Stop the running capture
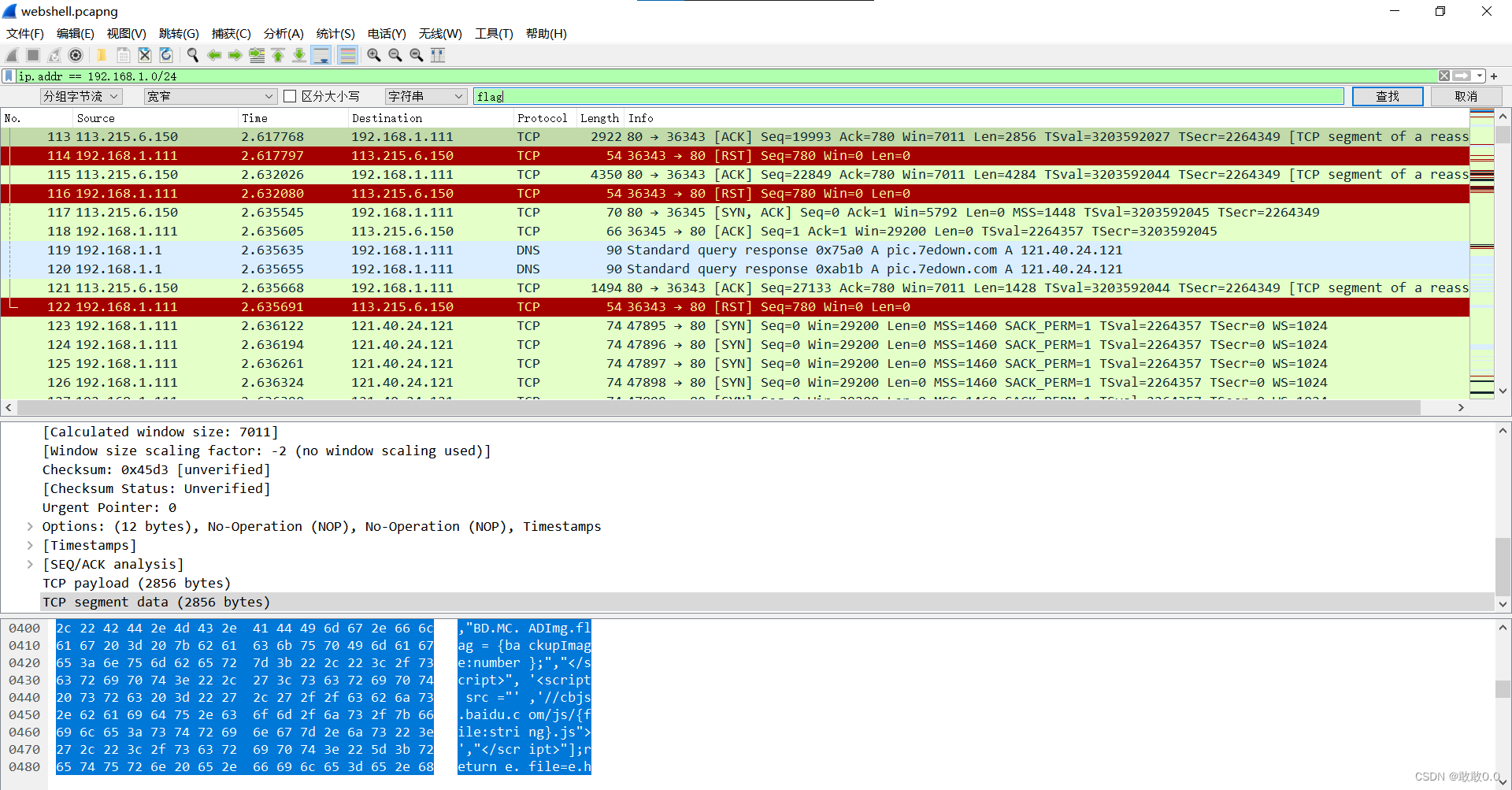This screenshot has width=1512, height=790. [x=32, y=55]
